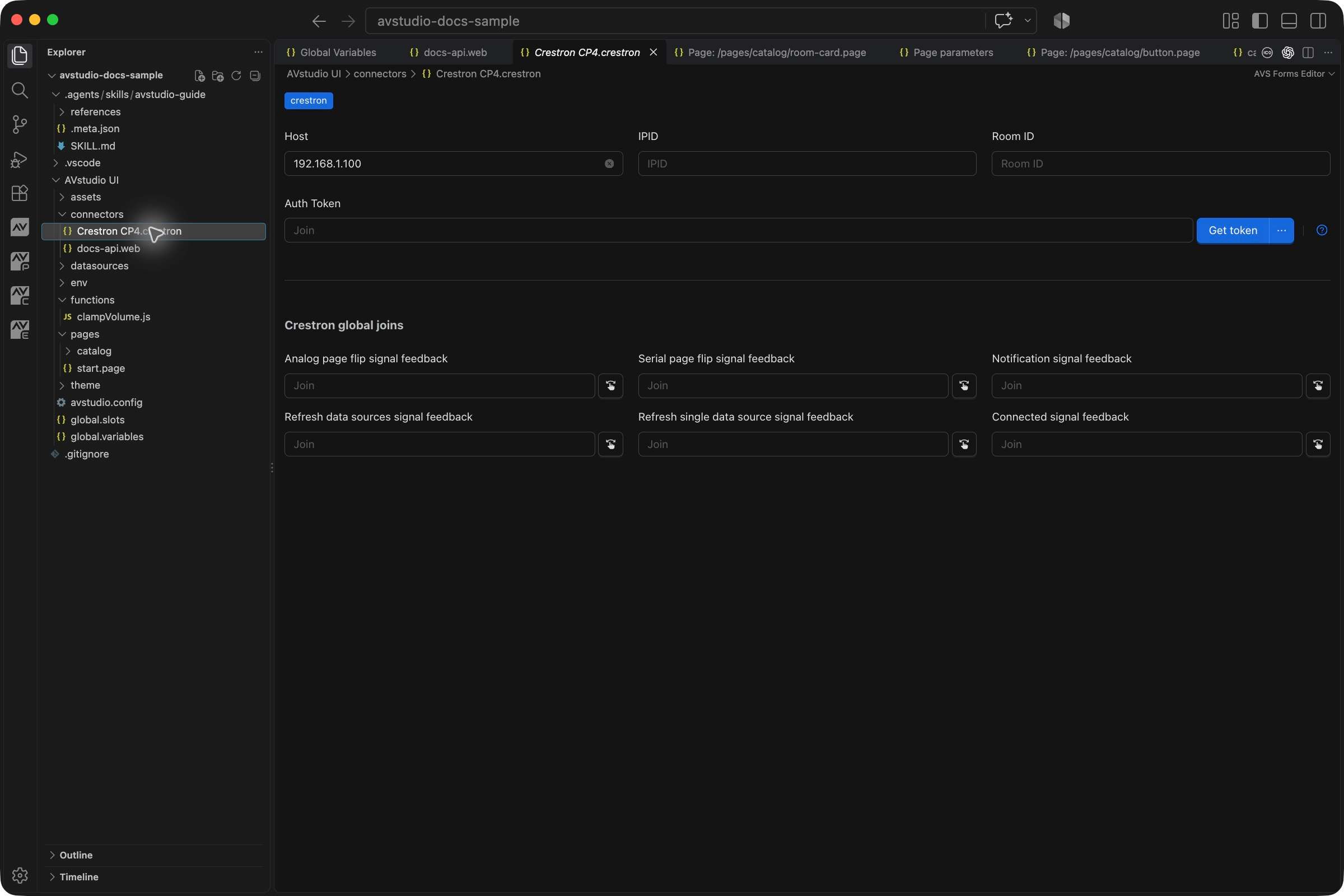The width and height of the screenshot is (1344, 896).
Task: Open Customize Layout control
Action: point(1230,21)
